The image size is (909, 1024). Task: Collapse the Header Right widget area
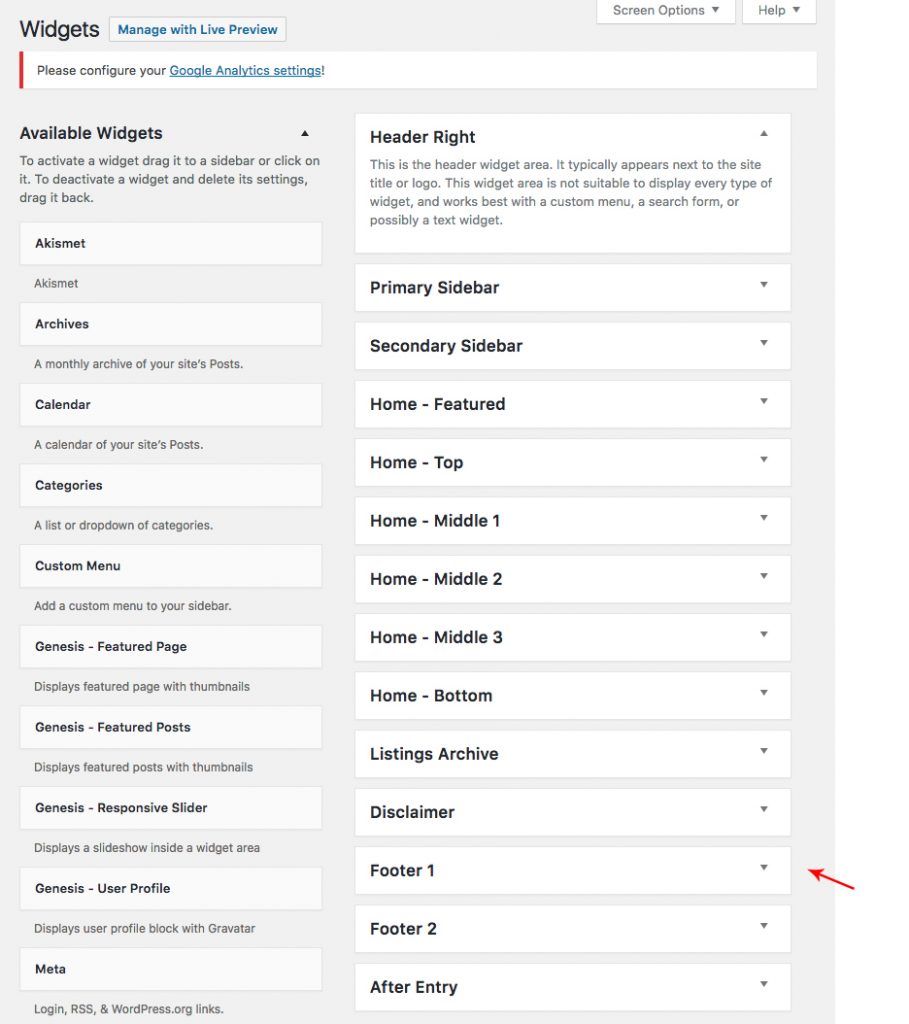(x=764, y=132)
